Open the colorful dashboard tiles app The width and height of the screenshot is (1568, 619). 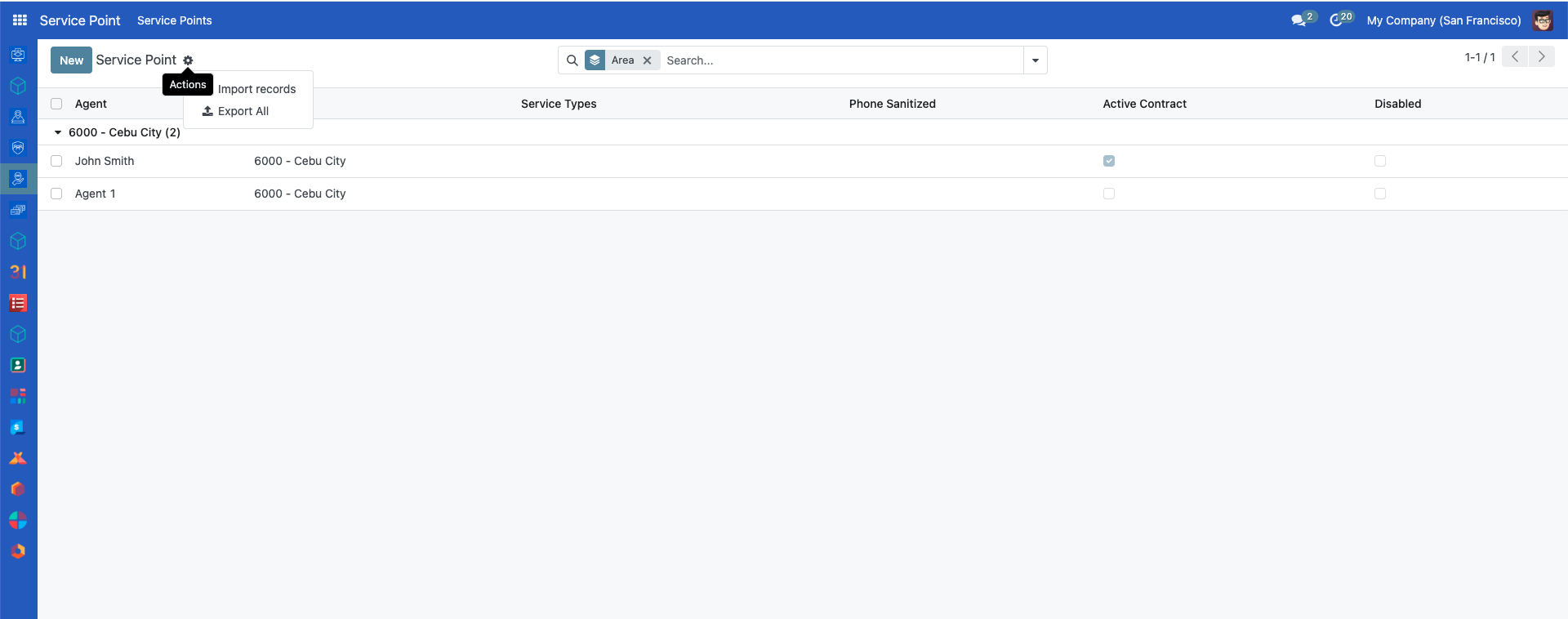(x=18, y=396)
